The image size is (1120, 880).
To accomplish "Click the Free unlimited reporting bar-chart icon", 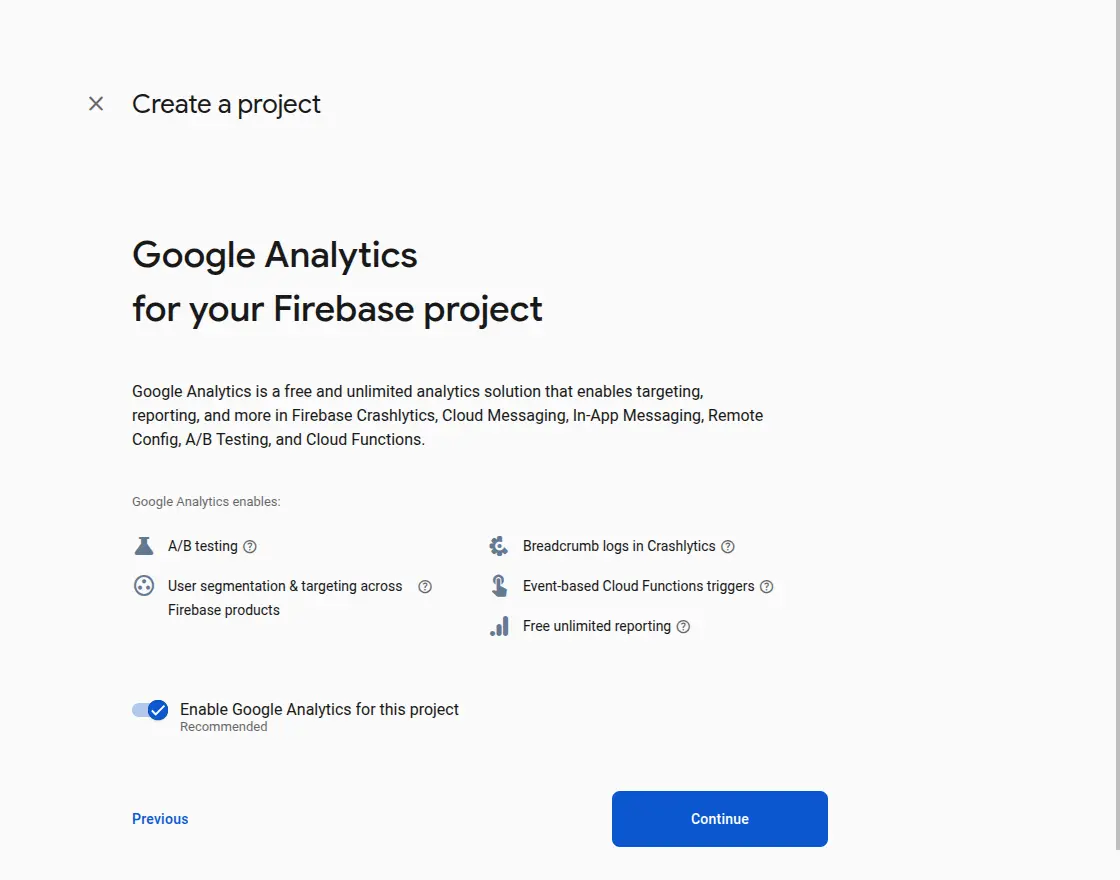I will click(x=499, y=627).
